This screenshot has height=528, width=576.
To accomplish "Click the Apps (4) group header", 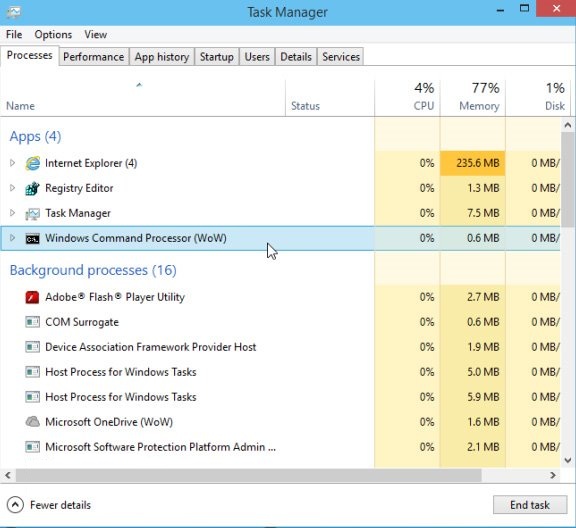I will point(35,136).
